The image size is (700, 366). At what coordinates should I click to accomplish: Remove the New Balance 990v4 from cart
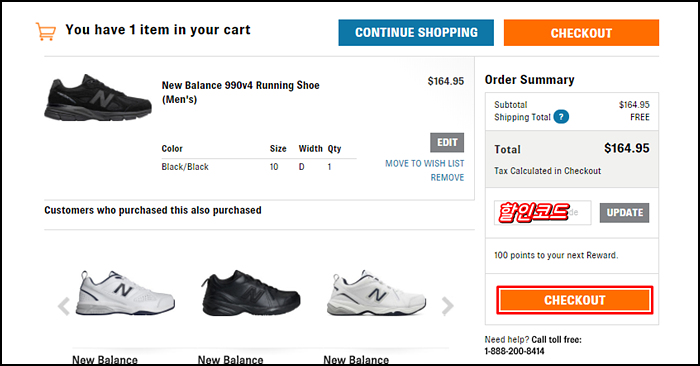[x=447, y=178]
